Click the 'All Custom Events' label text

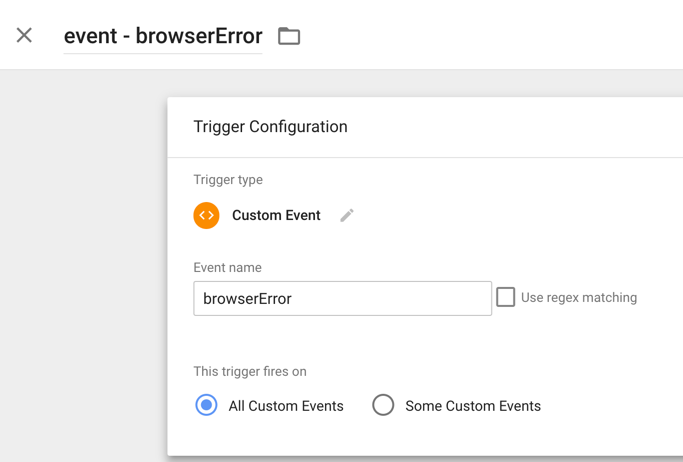pos(286,406)
